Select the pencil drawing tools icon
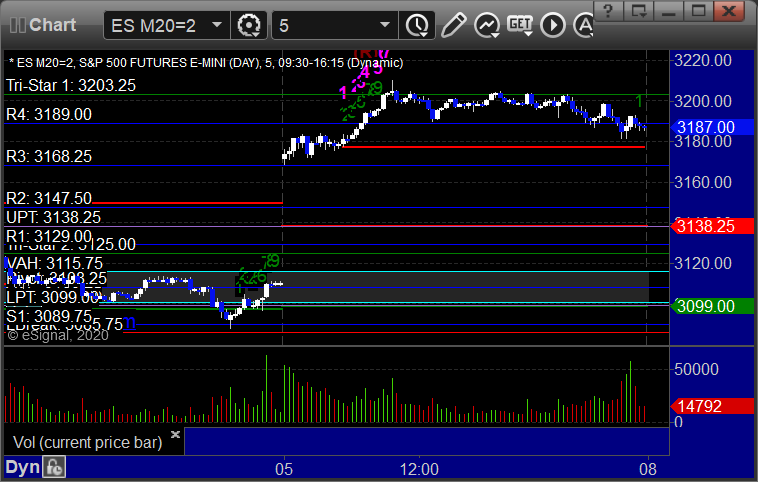Image resolution: width=758 pixels, height=482 pixels. pyautogui.click(x=453, y=25)
